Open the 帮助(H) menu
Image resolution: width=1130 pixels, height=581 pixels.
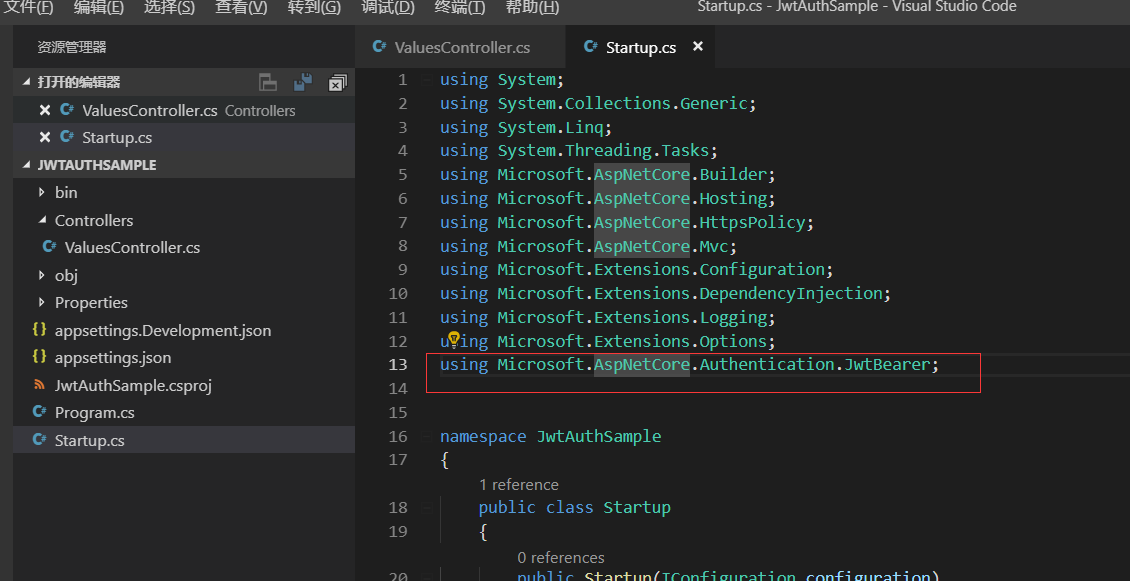(x=532, y=7)
